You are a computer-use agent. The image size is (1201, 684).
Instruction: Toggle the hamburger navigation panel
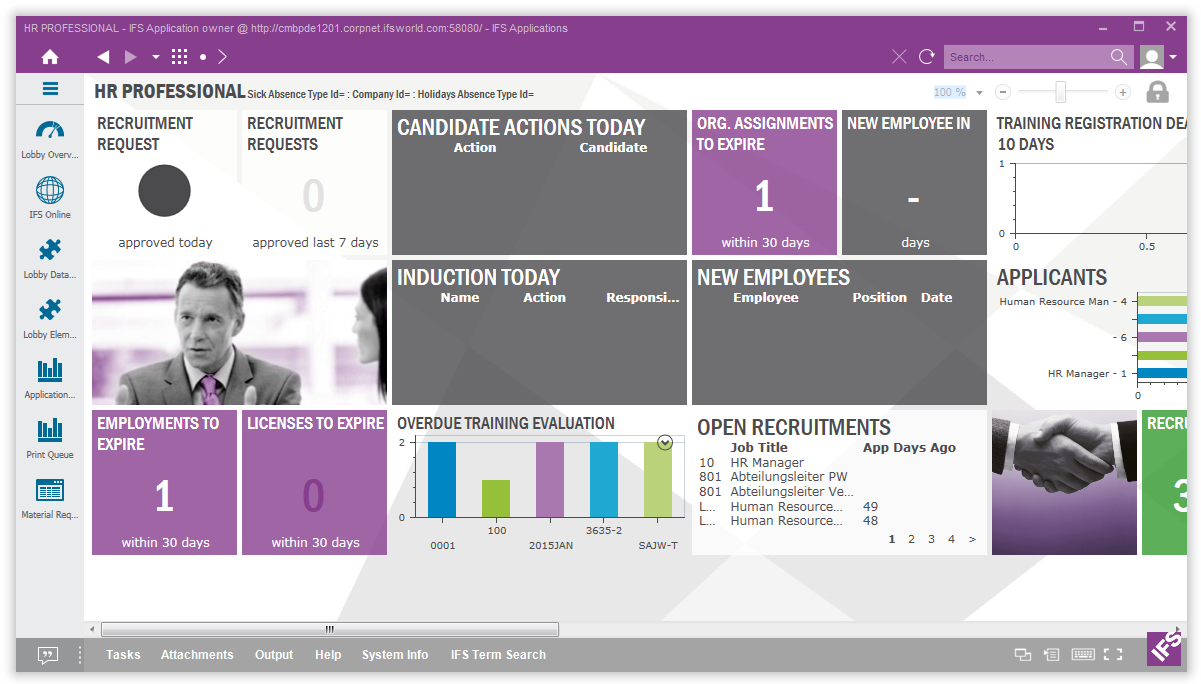pyautogui.click(x=50, y=89)
